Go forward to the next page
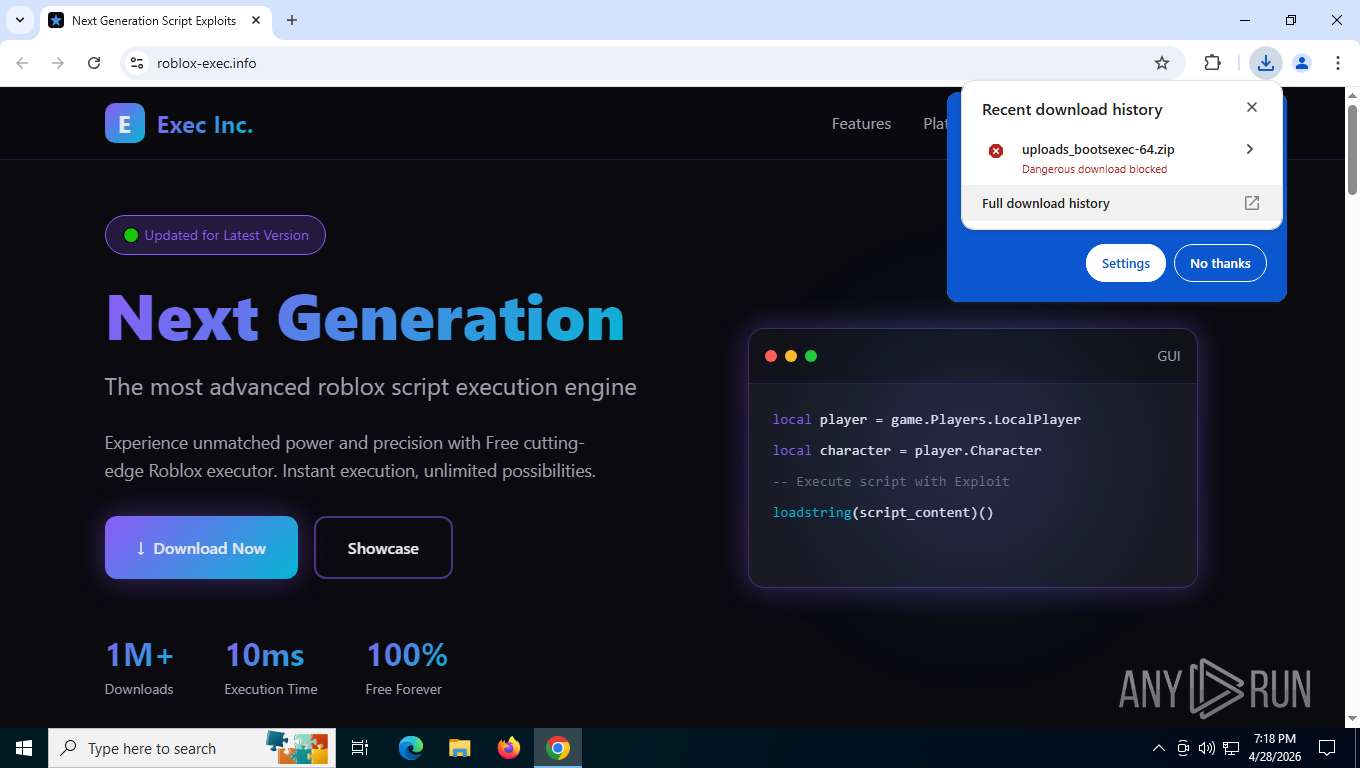Image resolution: width=1360 pixels, height=768 pixels. click(x=58, y=63)
